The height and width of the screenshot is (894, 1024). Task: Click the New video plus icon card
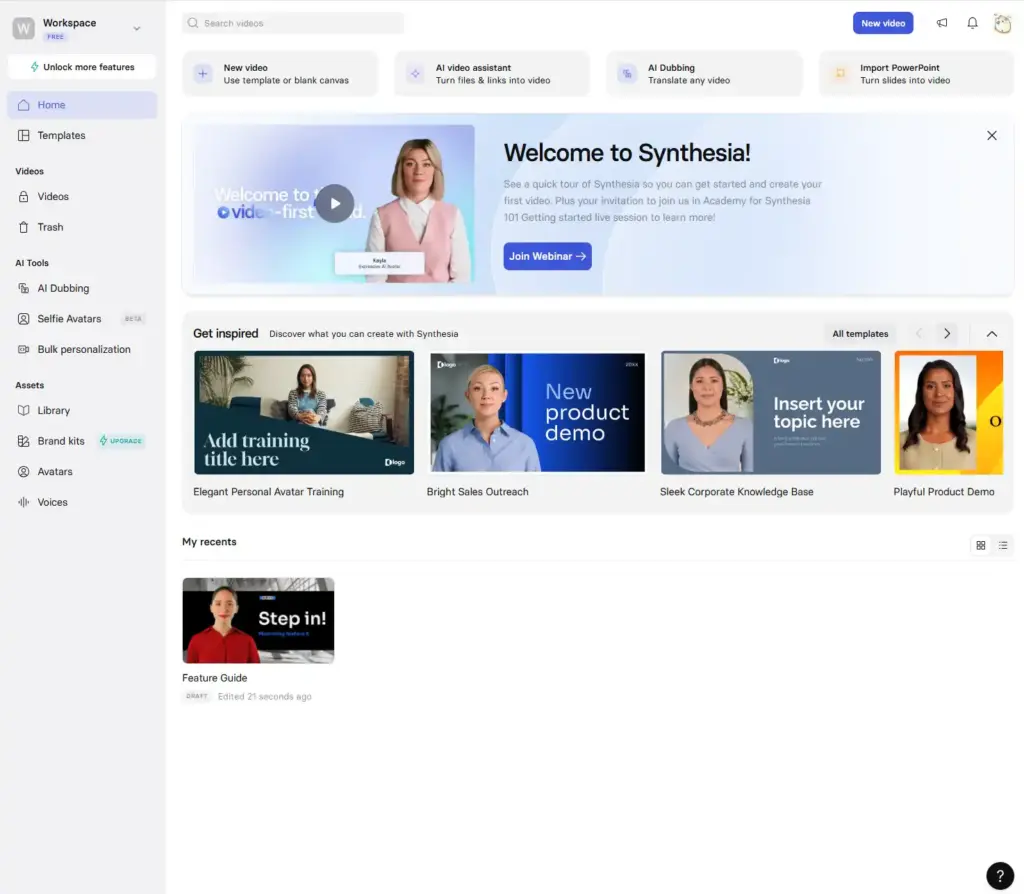tap(202, 74)
